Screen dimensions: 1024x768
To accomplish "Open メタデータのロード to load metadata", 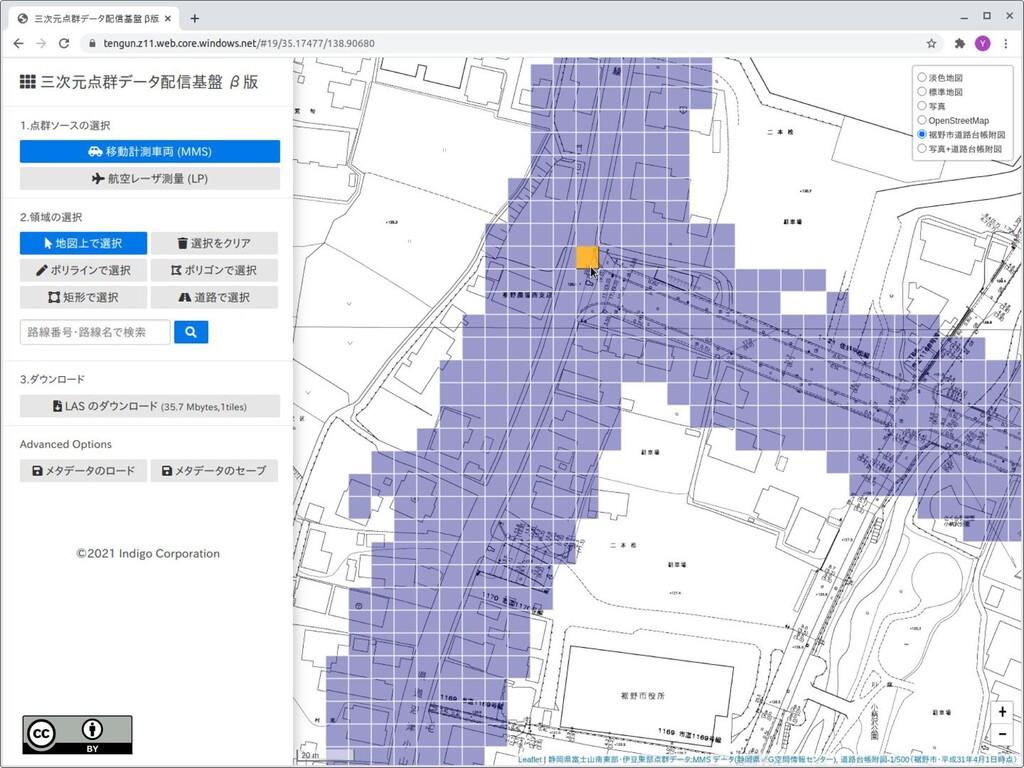I will click(x=83, y=470).
